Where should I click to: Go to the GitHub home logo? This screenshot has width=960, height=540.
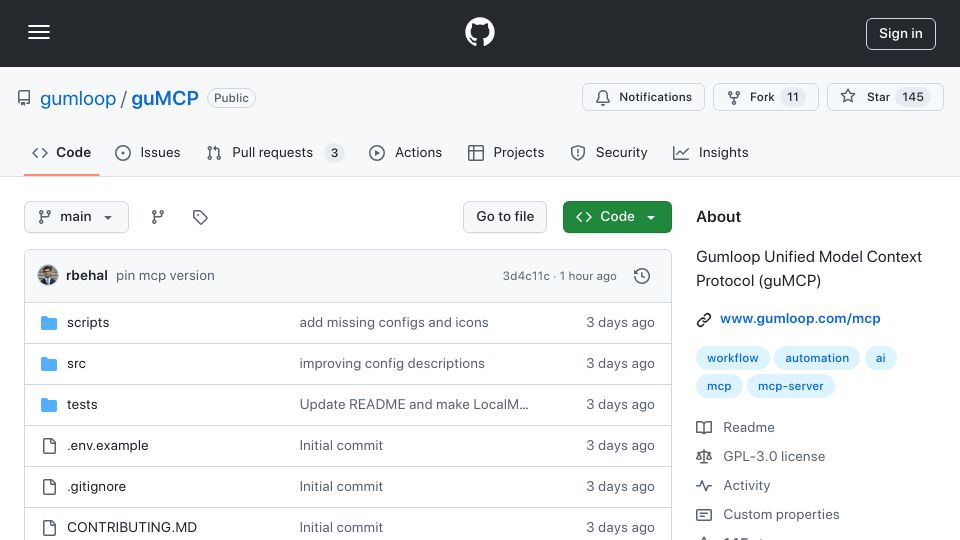pos(479,32)
